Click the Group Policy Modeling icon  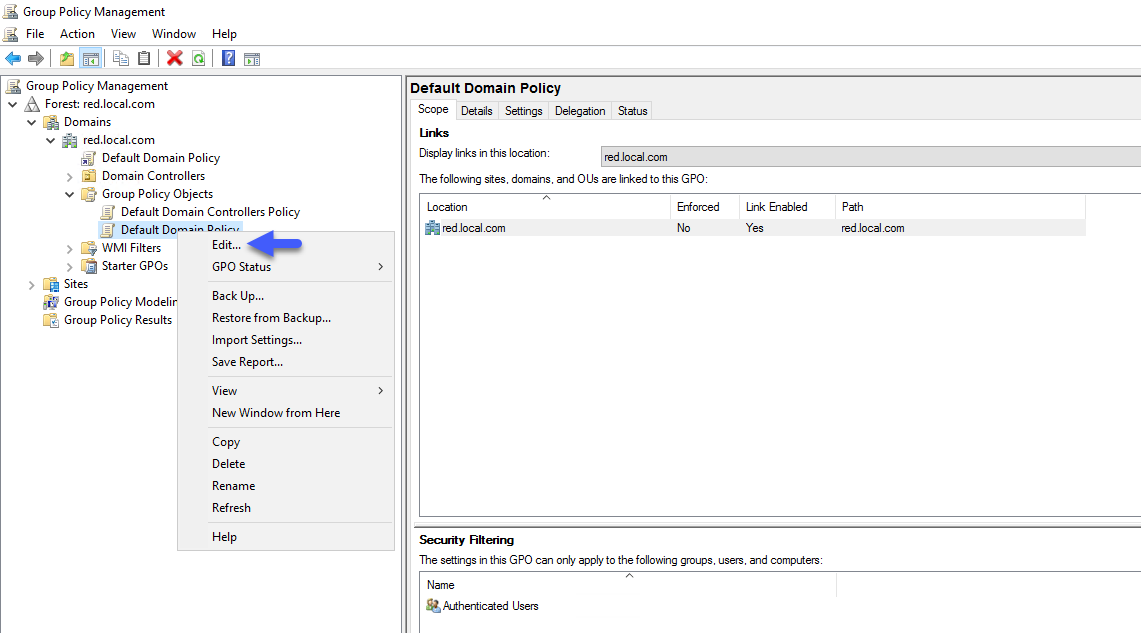point(51,302)
